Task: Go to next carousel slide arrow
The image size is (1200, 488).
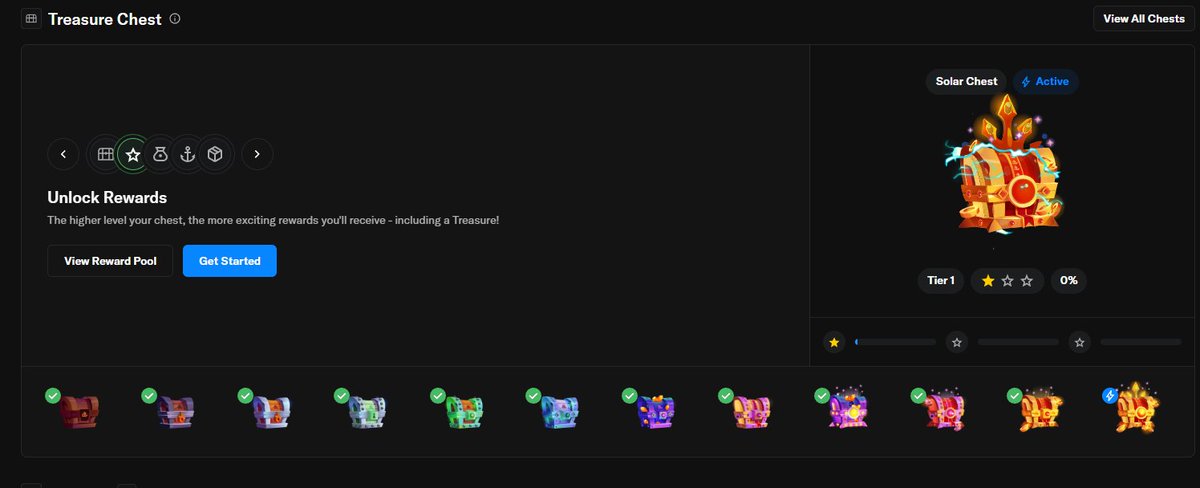Action: [x=257, y=154]
